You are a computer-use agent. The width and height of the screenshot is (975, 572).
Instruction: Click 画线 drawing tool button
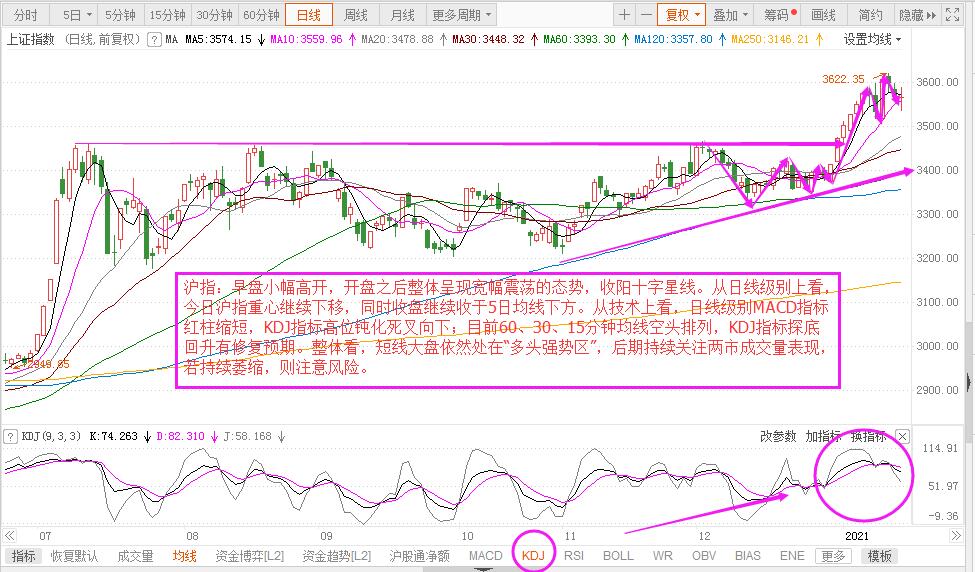click(x=824, y=15)
